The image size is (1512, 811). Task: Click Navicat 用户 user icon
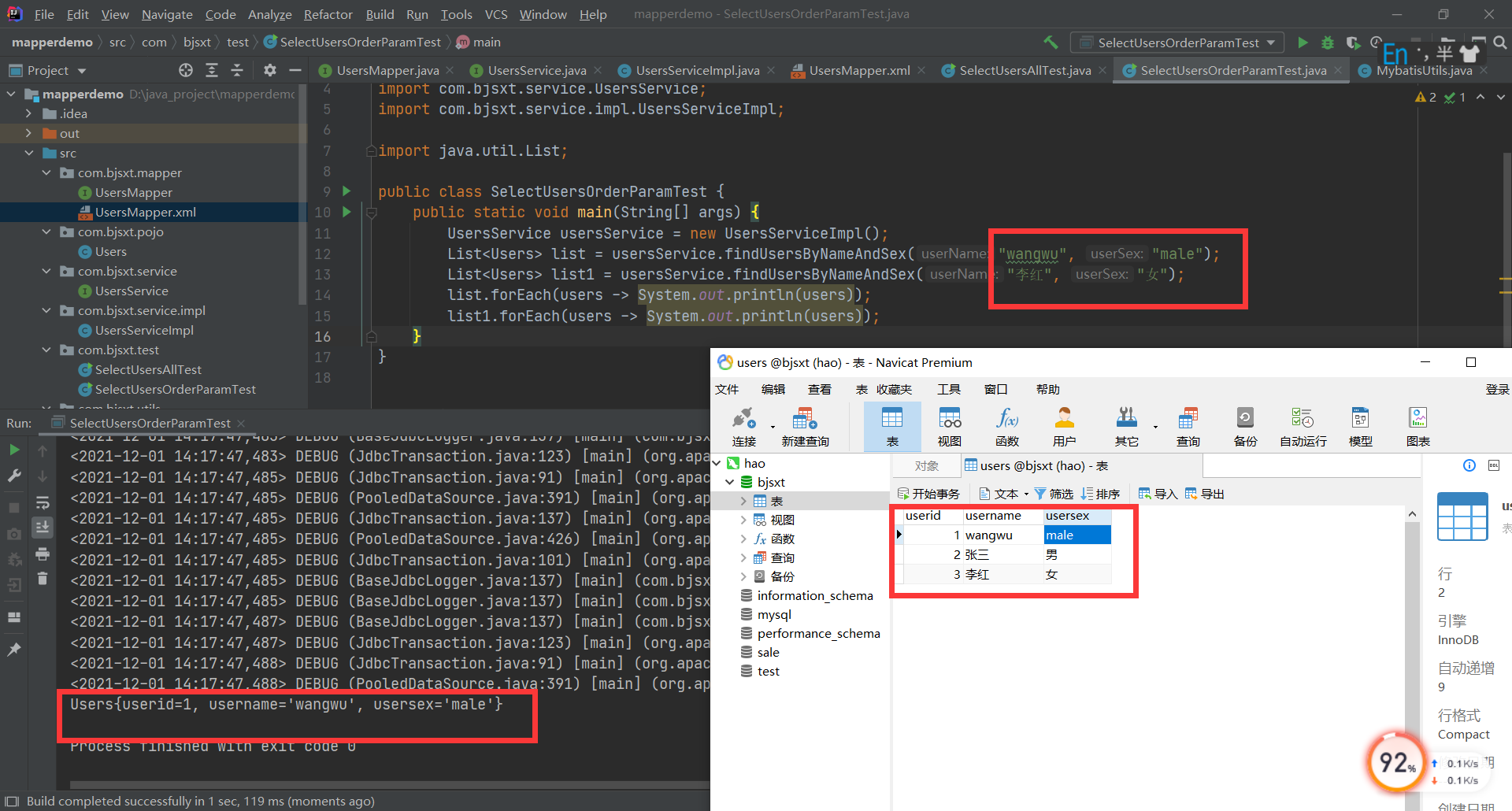click(1065, 427)
